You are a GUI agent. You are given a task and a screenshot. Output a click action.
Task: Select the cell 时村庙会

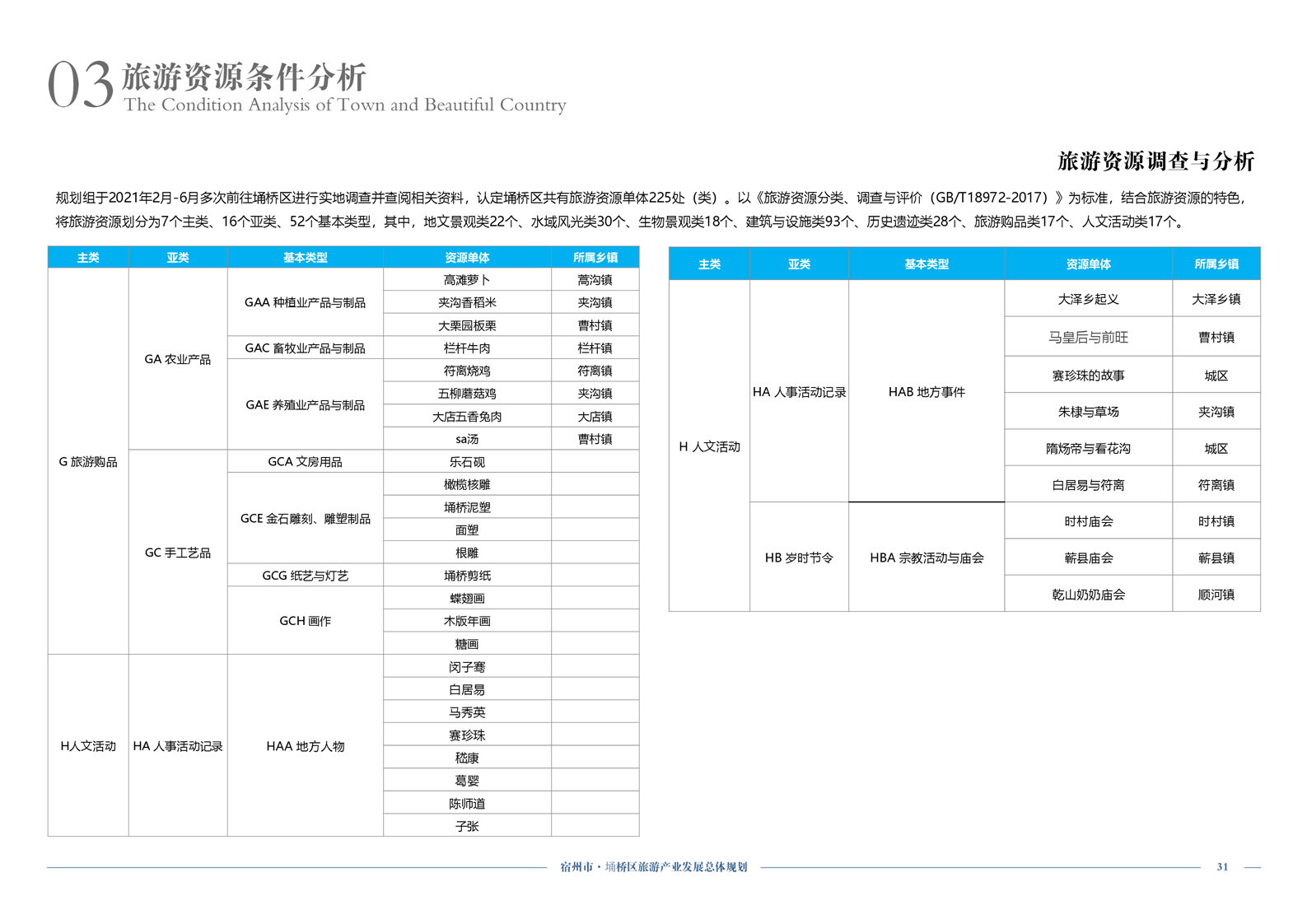pos(1089,521)
